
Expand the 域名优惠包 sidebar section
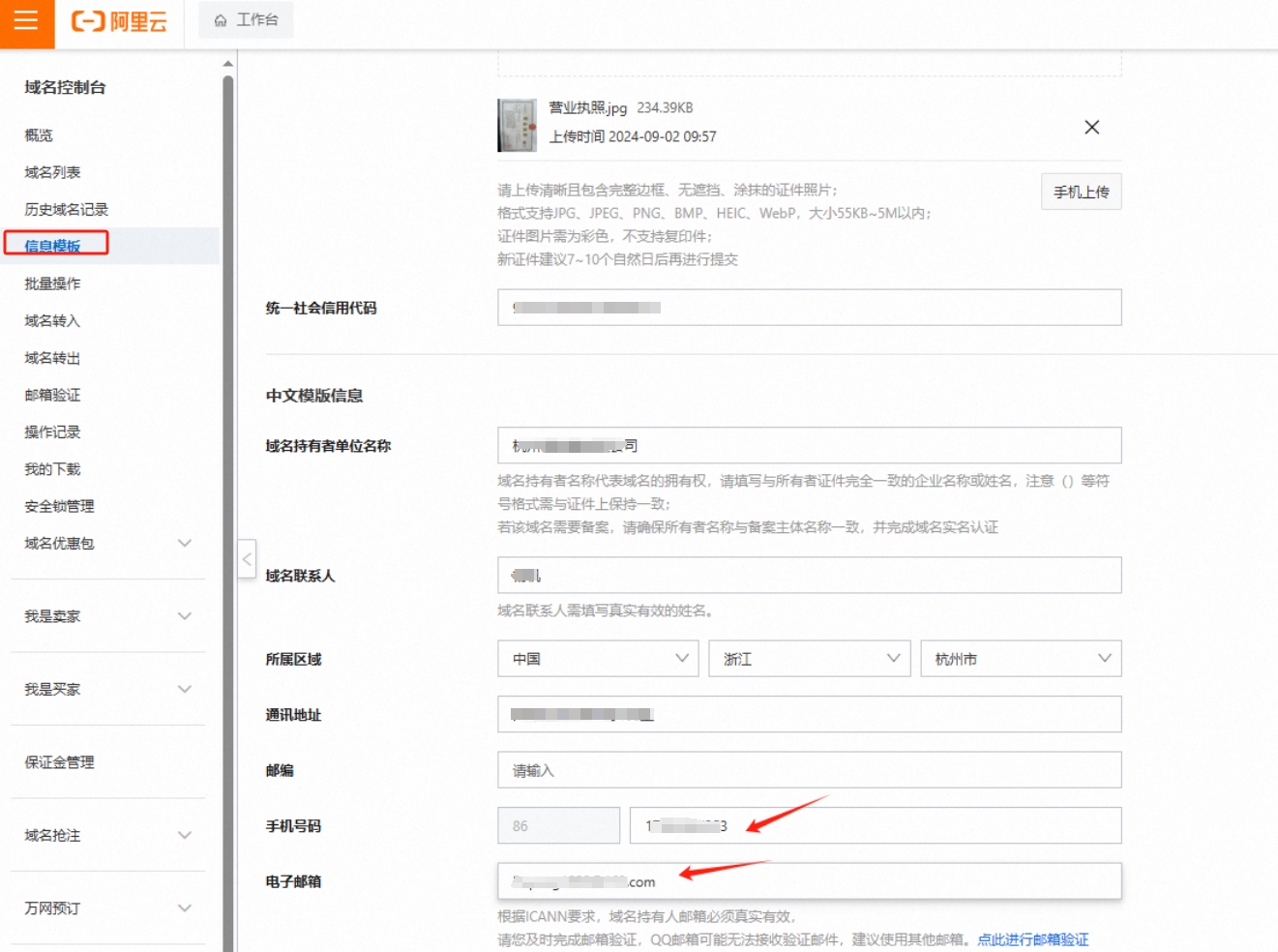pyautogui.click(x=184, y=544)
